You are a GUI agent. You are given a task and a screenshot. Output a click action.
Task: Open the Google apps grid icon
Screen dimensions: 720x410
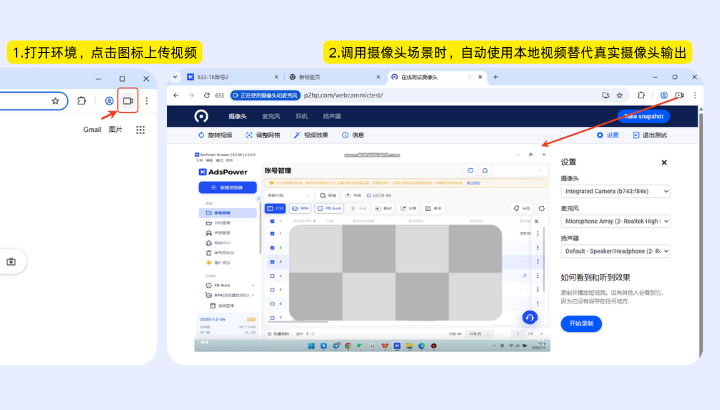pos(141,130)
